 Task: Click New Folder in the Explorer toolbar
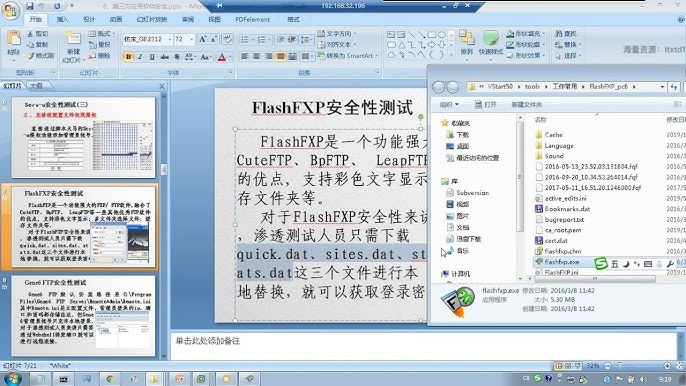tap(527, 105)
